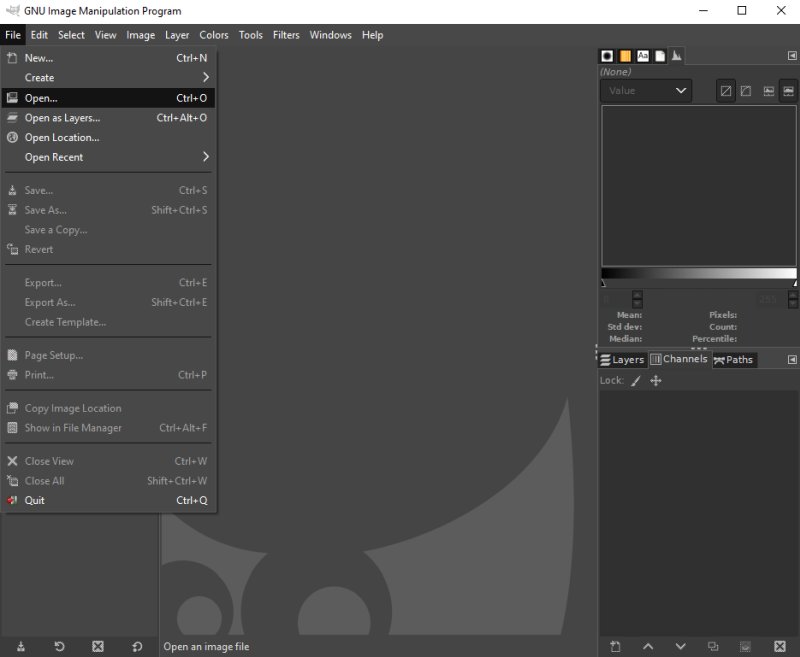The width and height of the screenshot is (800, 657).
Task: Click save tool preset icon at bottom left
Action: click(21, 646)
